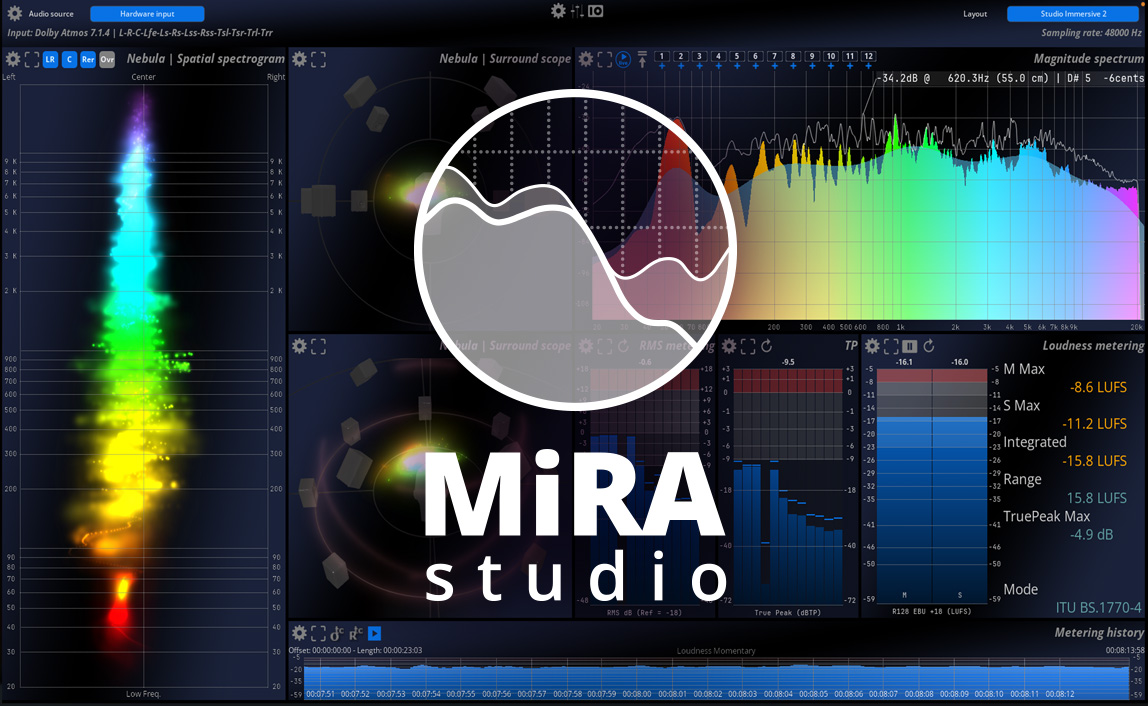Expand the Magnitude spectrum panel fullscreen
The height and width of the screenshot is (706, 1148).
pos(604,59)
